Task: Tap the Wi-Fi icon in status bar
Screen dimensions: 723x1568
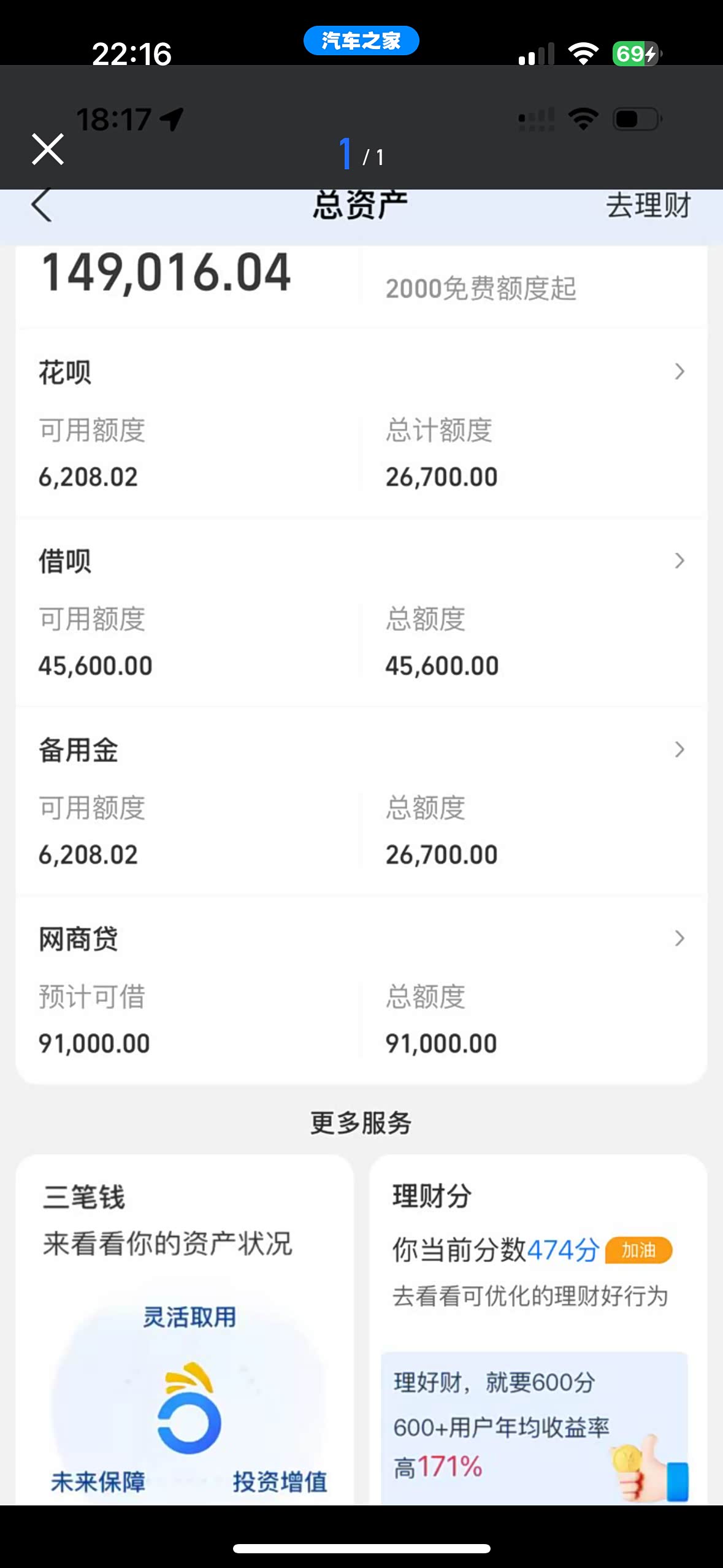Action: pyautogui.click(x=583, y=54)
